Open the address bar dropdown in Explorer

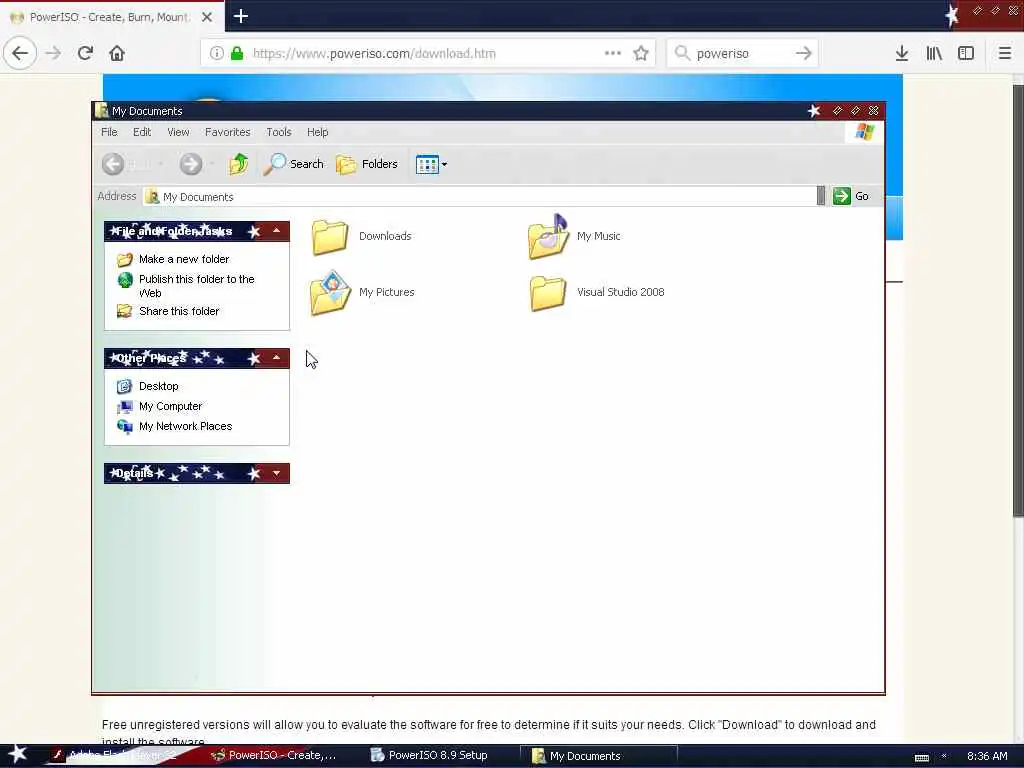coord(821,196)
